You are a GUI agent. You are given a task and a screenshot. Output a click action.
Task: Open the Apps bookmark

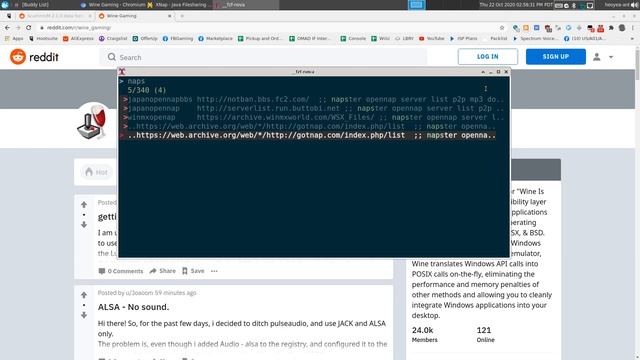[14, 38]
